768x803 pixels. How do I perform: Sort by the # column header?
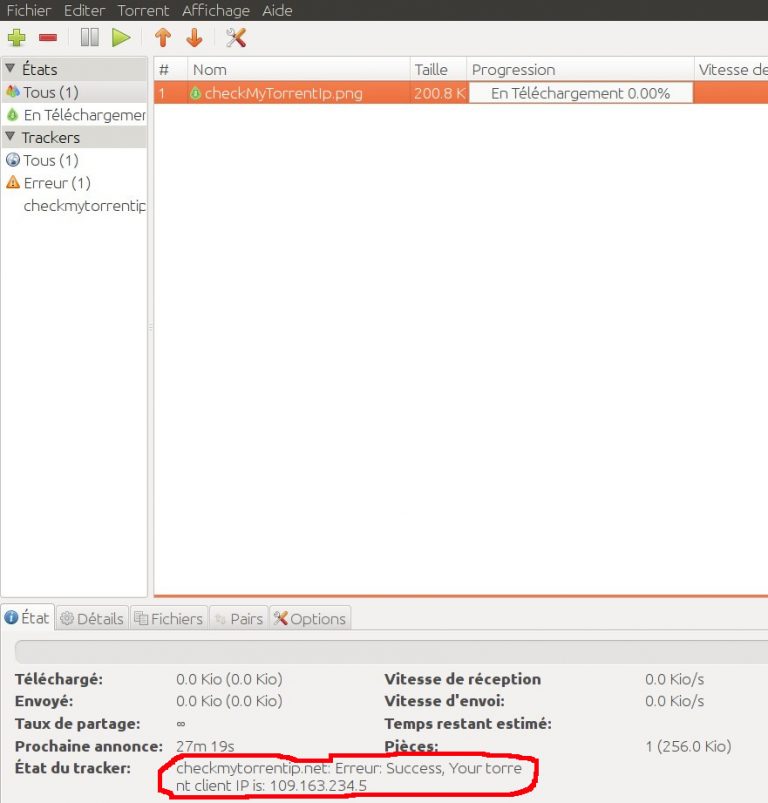click(170, 69)
